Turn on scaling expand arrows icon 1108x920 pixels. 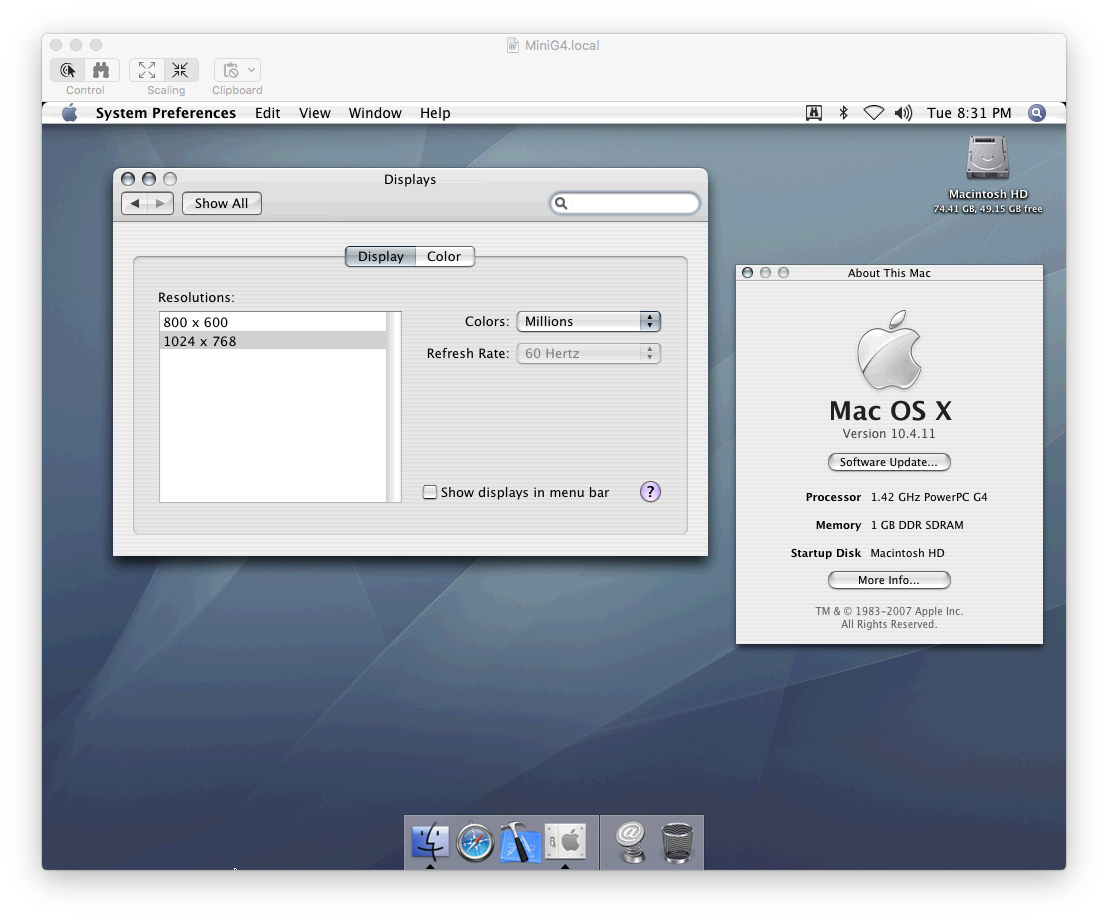point(147,70)
